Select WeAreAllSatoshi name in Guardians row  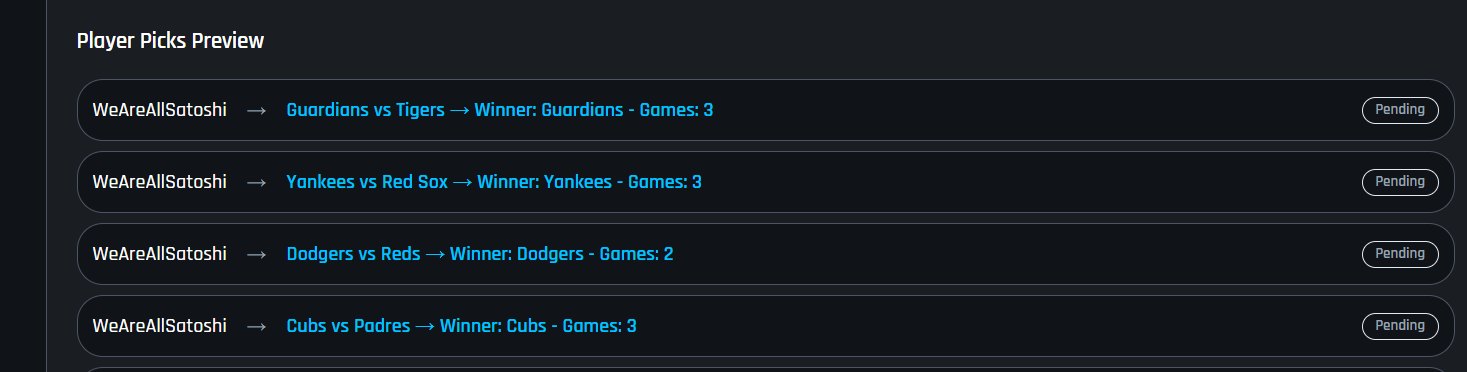tap(160, 110)
